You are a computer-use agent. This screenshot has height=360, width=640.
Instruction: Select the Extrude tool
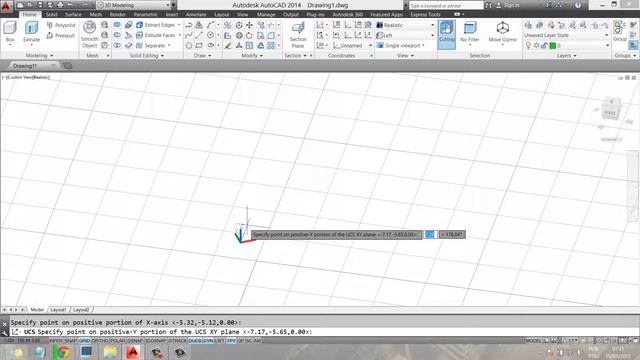(x=31, y=32)
